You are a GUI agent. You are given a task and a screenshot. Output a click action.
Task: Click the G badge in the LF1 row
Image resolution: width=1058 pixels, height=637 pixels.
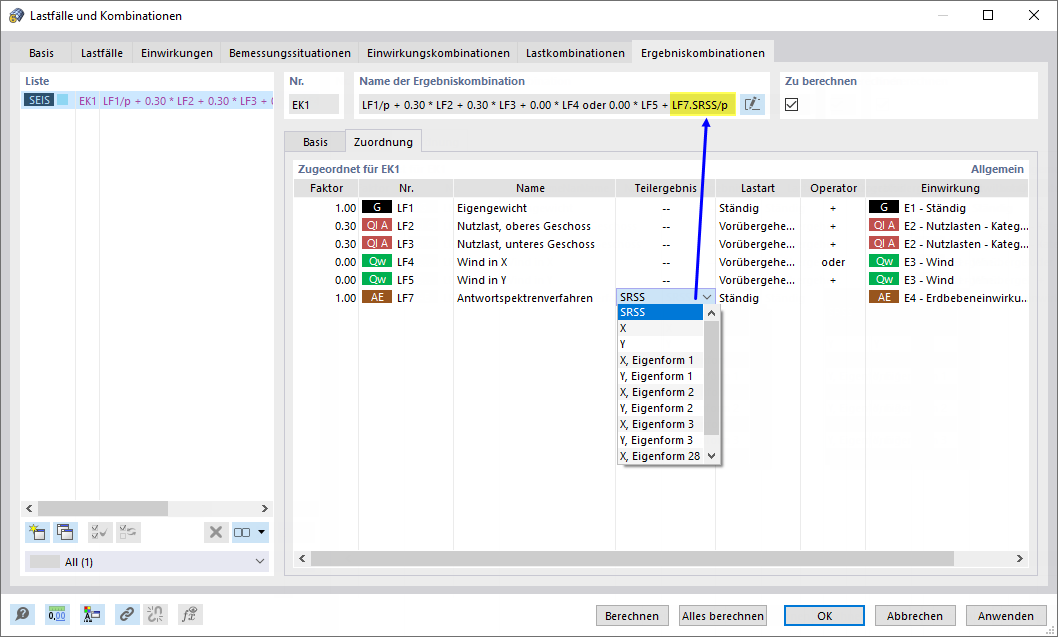coord(377,207)
